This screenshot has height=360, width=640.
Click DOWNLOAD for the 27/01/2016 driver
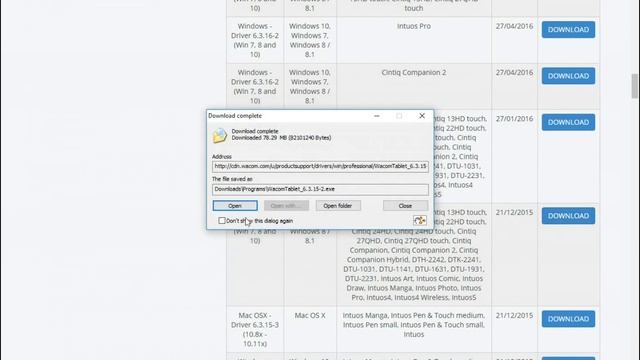(568, 122)
